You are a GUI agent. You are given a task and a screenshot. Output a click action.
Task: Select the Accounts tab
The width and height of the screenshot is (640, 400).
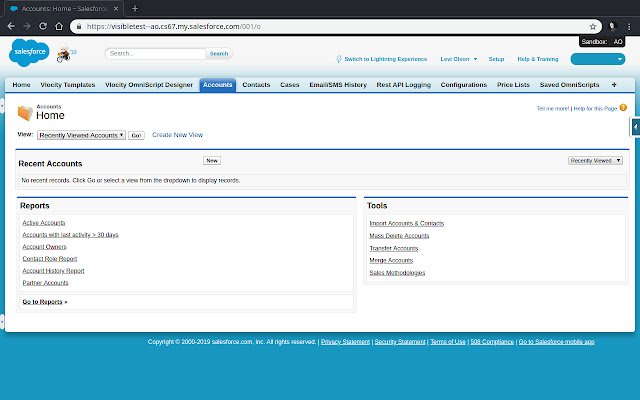pos(218,85)
